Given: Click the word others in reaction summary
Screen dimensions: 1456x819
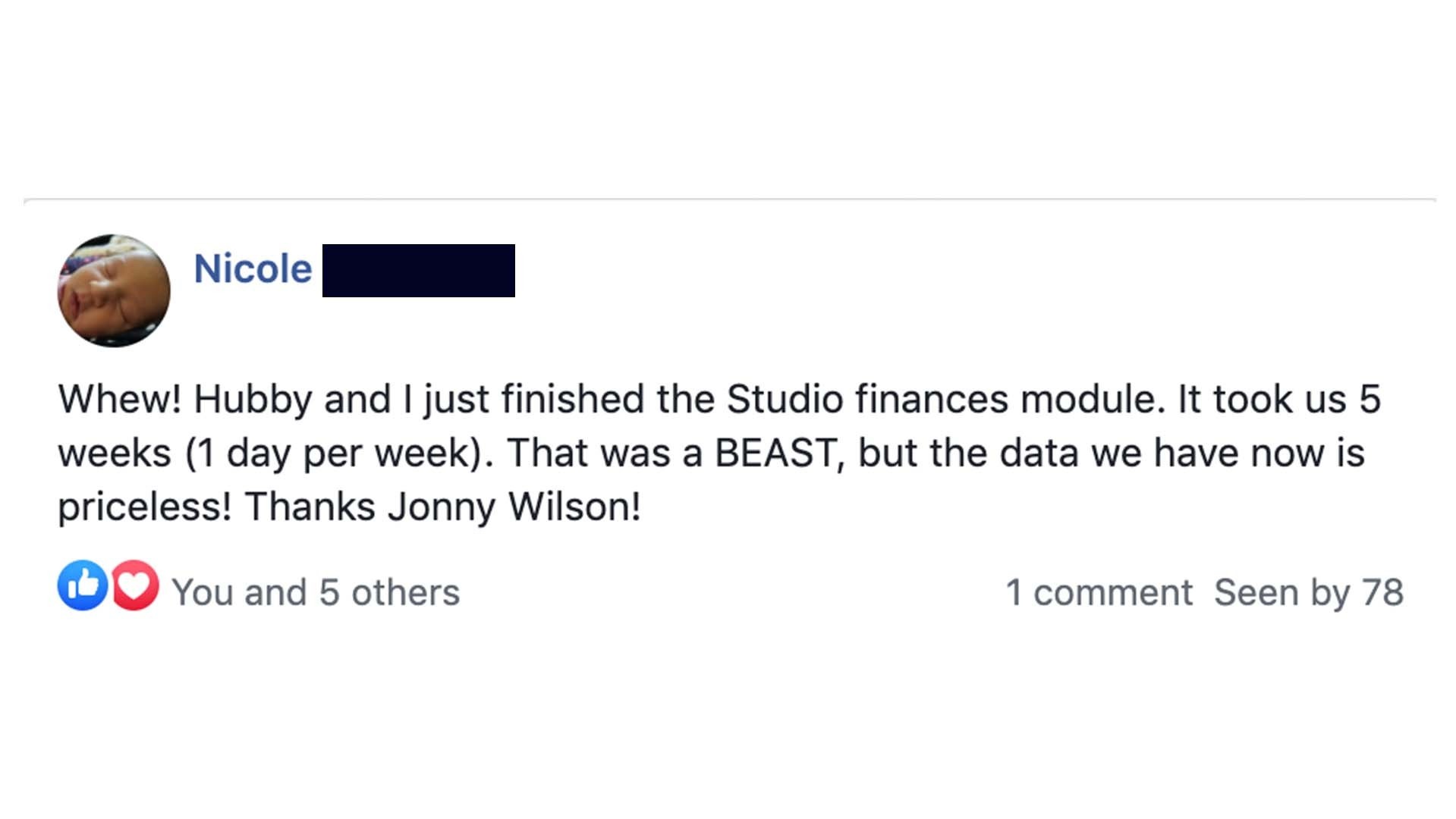Looking at the screenshot, I should click(405, 592).
